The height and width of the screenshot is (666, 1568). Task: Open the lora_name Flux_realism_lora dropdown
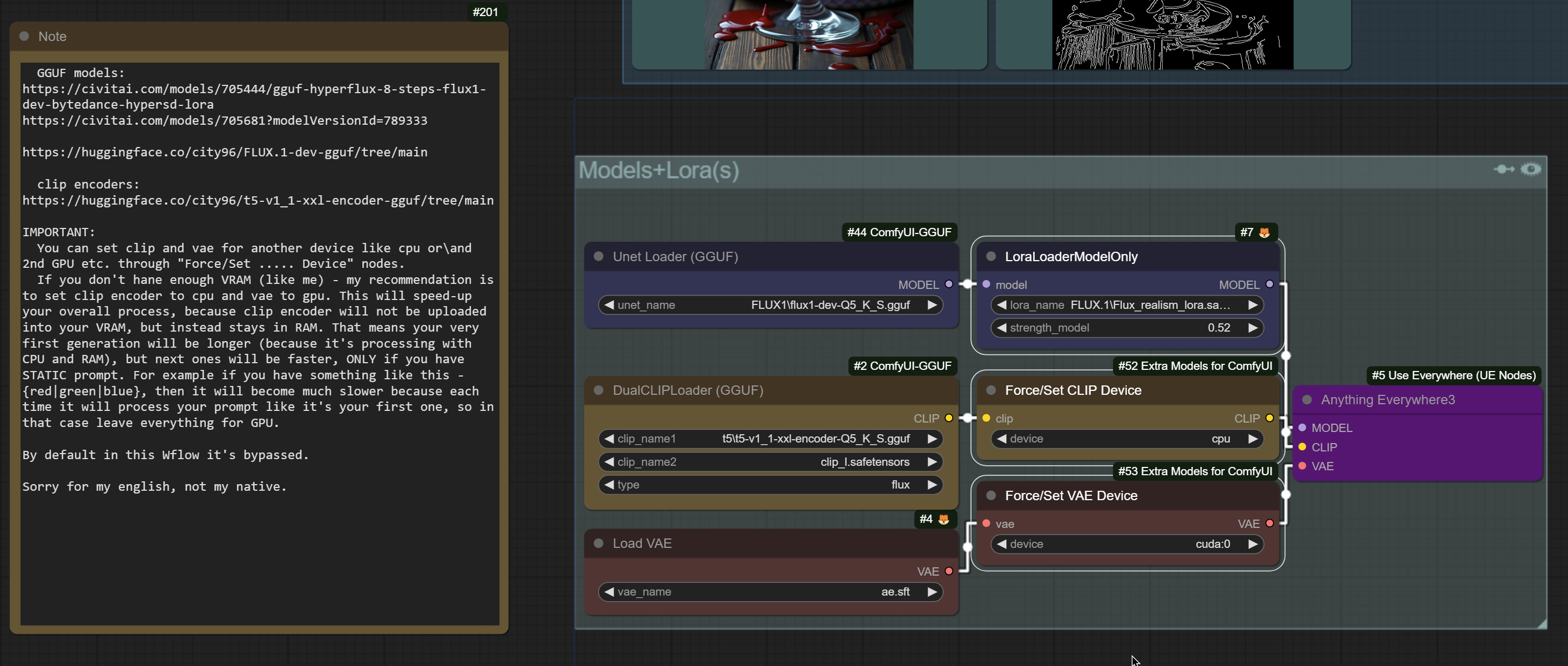click(1127, 304)
